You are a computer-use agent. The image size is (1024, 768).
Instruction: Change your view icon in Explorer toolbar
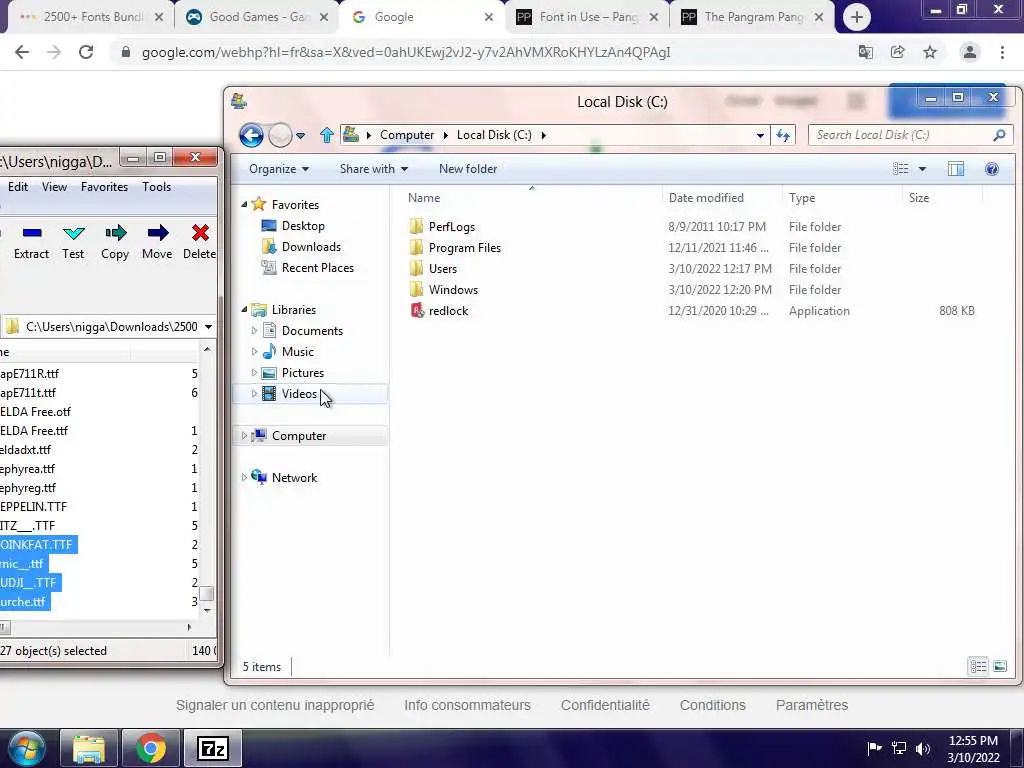901,169
